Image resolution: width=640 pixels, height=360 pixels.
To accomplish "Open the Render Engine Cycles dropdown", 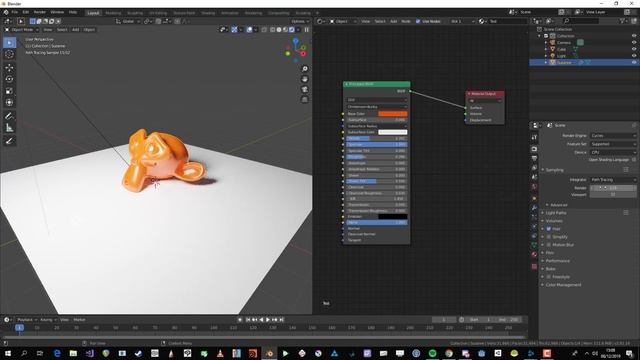I will (x=613, y=136).
